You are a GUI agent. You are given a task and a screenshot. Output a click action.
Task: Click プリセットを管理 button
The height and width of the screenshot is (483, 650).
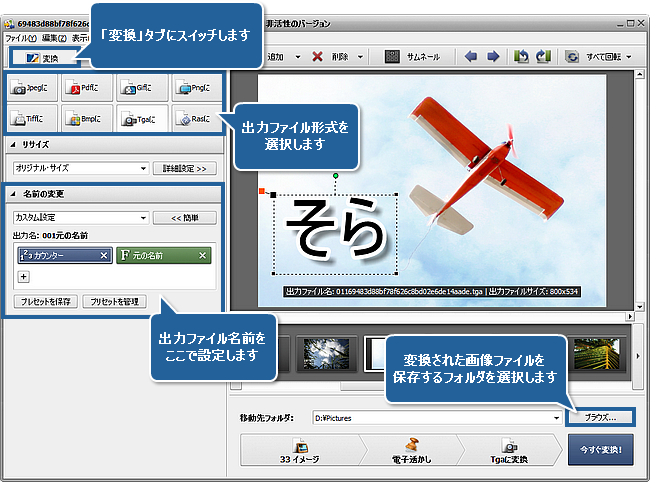tap(114, 301)
